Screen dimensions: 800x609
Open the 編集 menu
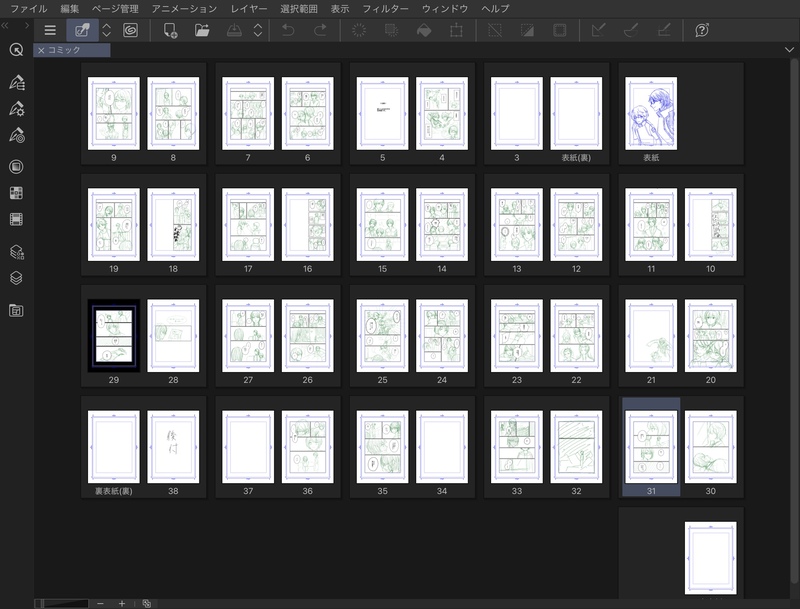[x=70, y=9]
